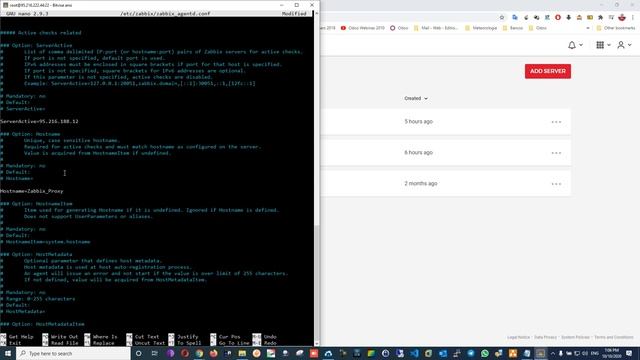This screenshot has height=360, width=640.
Task: Place cursor on ServerActive=95.216.188.12 line
Action: tap(40, 121)
